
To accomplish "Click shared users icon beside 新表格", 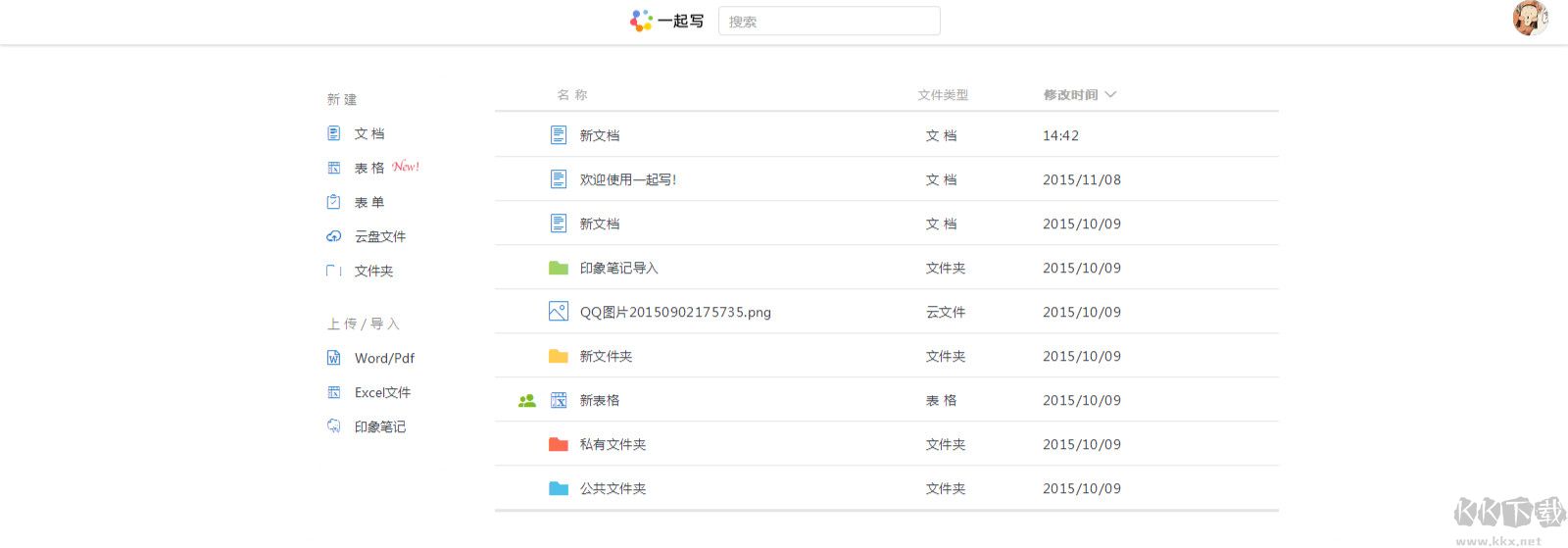I will [527, 400].
